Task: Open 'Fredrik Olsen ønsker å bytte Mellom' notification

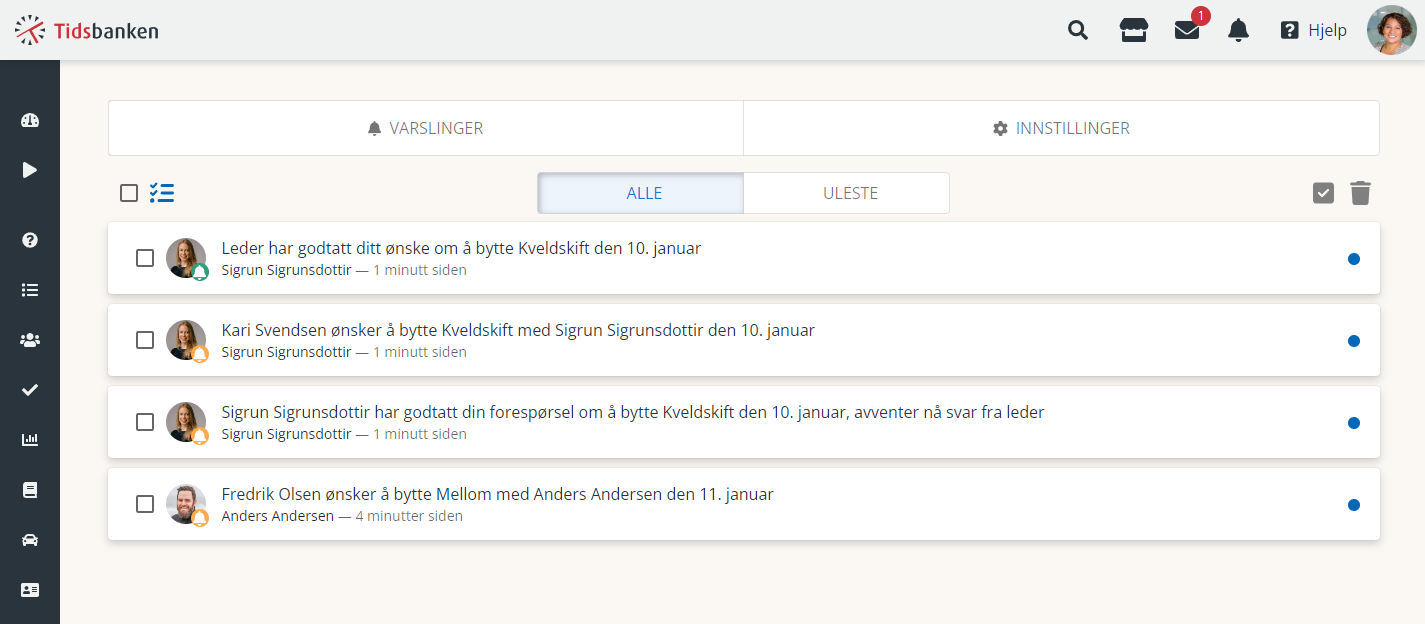Action: pyautogui.click(x=744, y=504)
